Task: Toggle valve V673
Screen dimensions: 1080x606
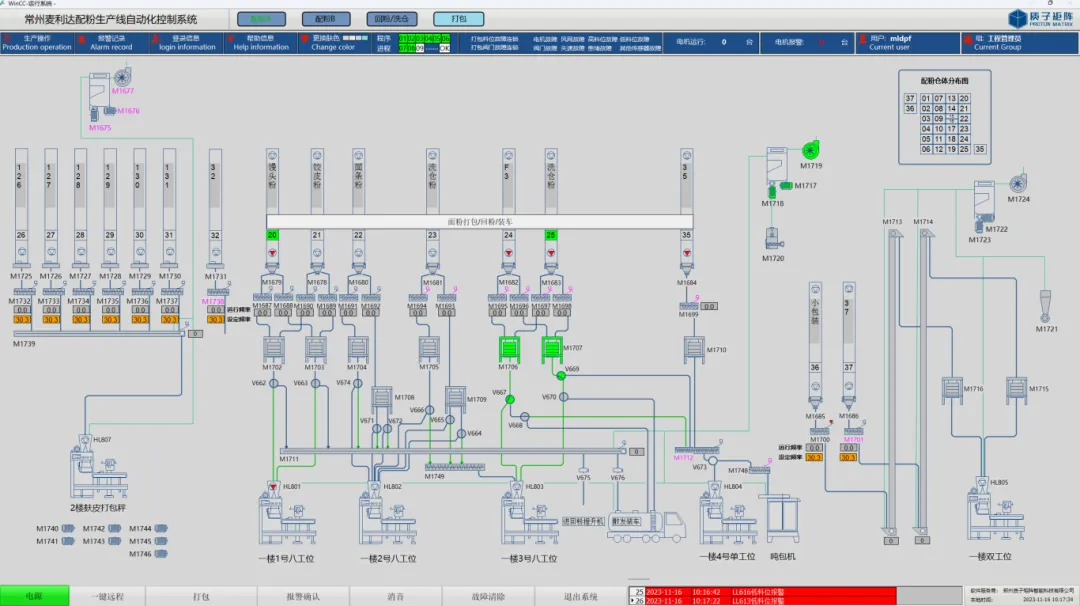Action: pos(712,461)
